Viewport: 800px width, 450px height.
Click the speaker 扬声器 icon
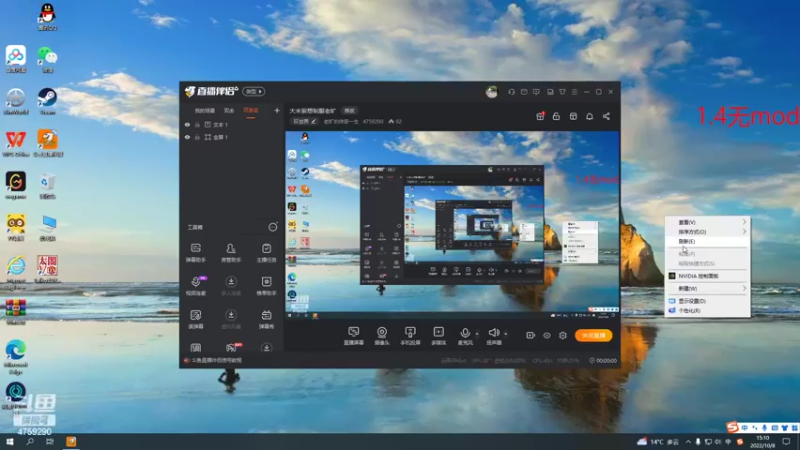pyautogui.click(x=493, y=333)
